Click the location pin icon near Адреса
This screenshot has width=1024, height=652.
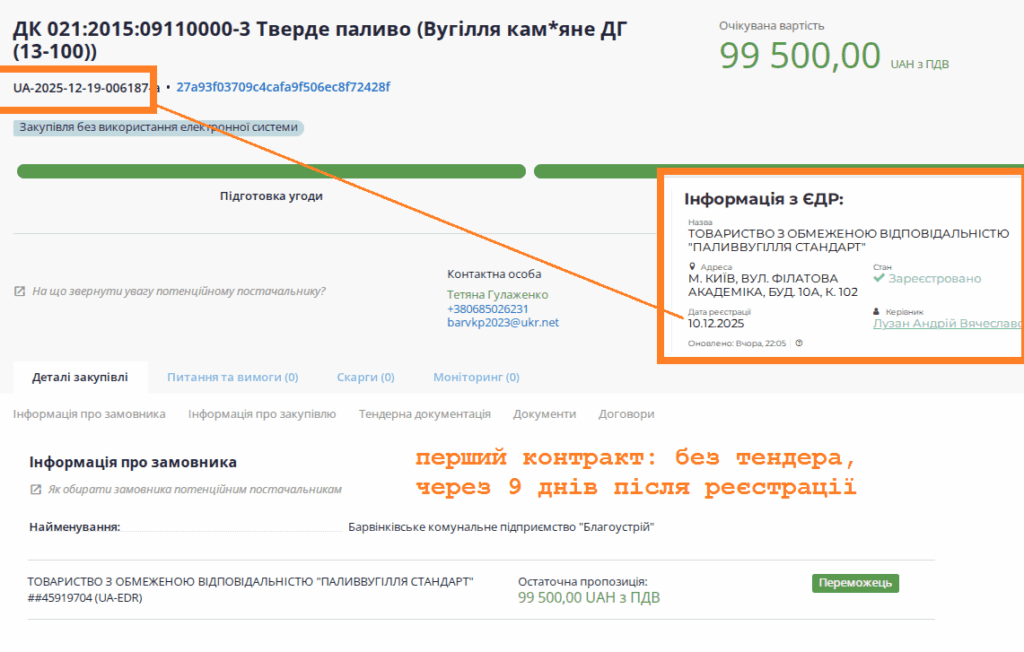pos(692,267)
